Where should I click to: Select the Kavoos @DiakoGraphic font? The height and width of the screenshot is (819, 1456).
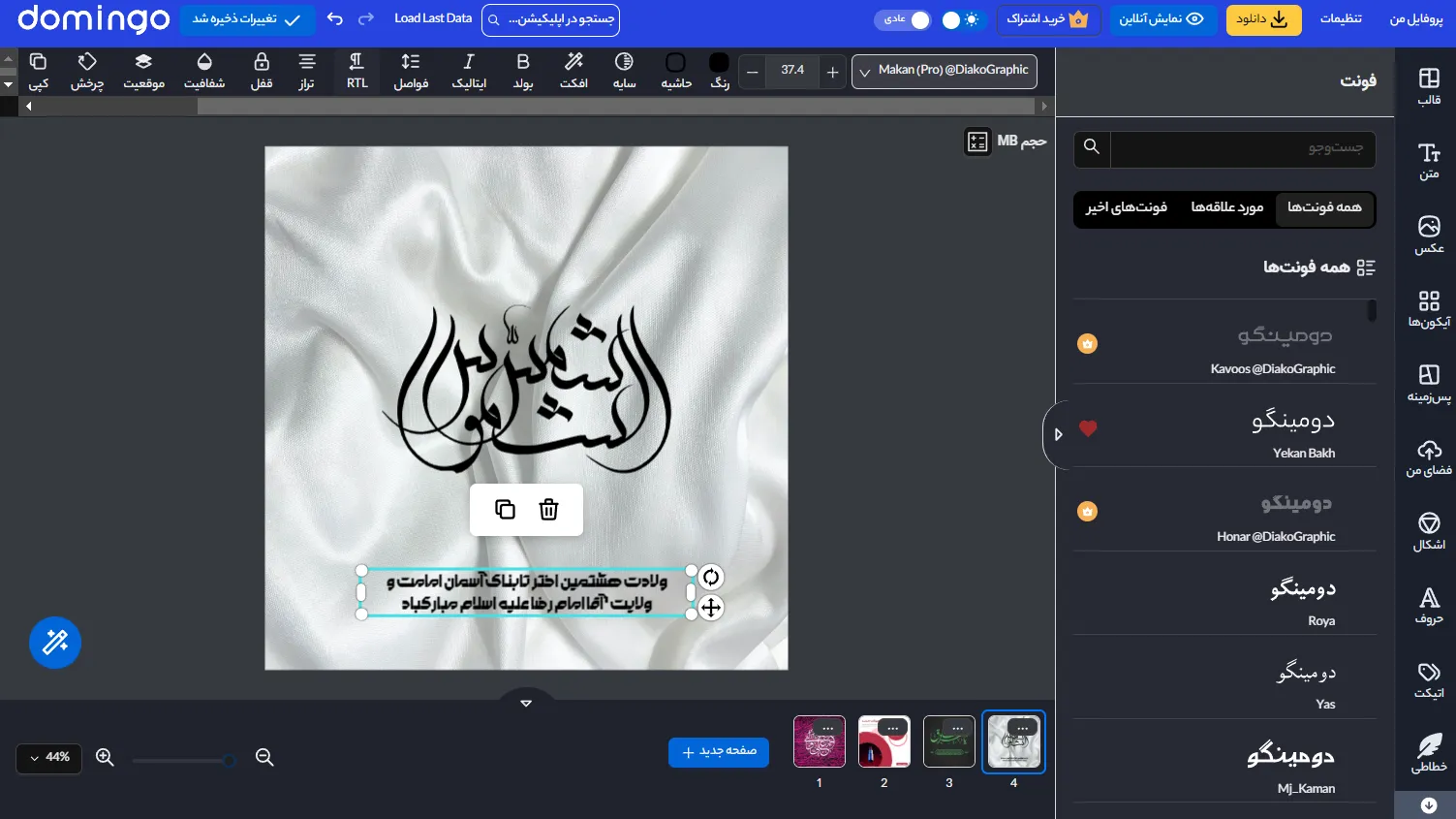click(x=1224, y=342)
